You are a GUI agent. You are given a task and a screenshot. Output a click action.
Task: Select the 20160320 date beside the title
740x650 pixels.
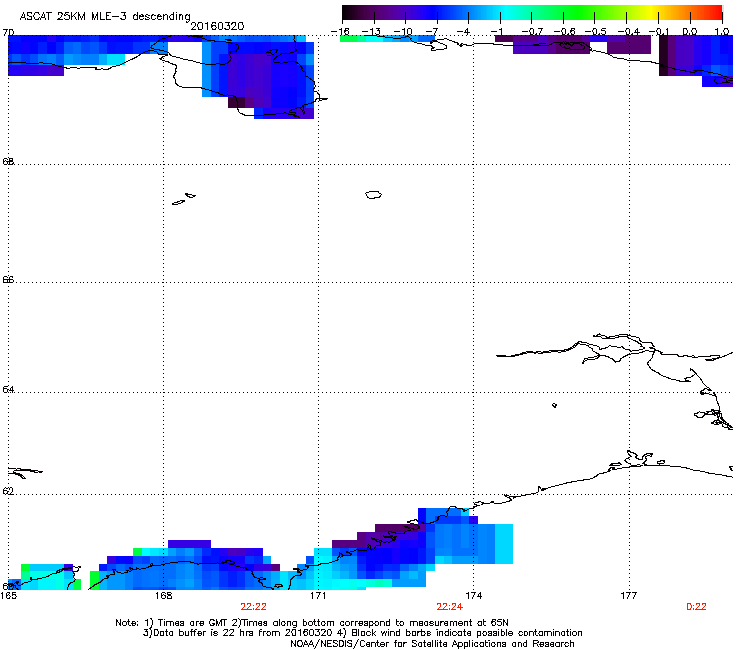217,26
